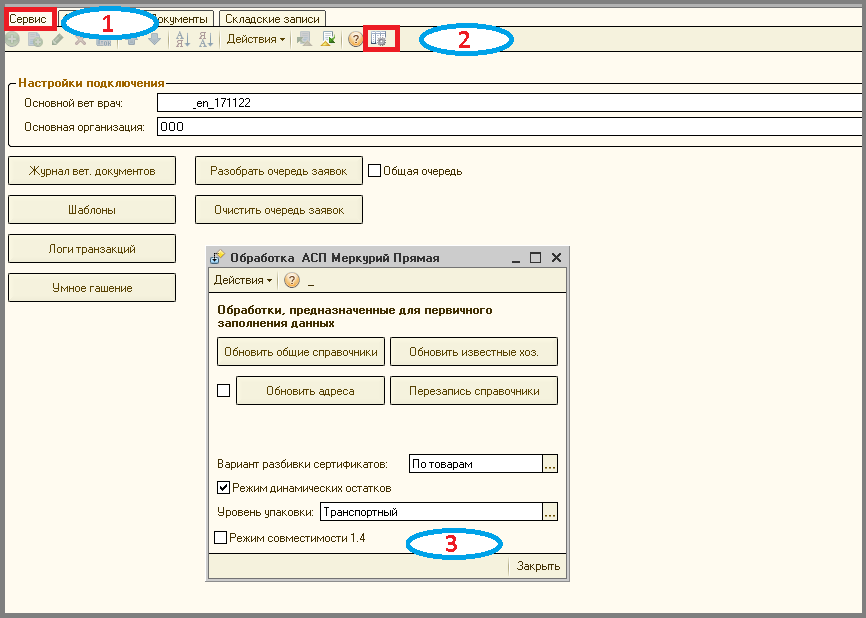This screenshot has height=618, width=866.
Task: Open the list settings icon in toolbar
Action: 379,39
